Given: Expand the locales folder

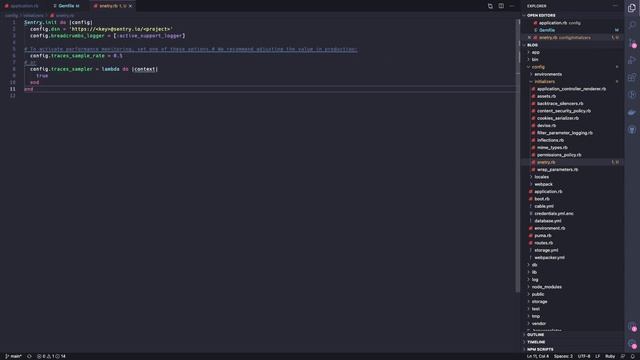Looking at the screenshot, I should 542,177.
